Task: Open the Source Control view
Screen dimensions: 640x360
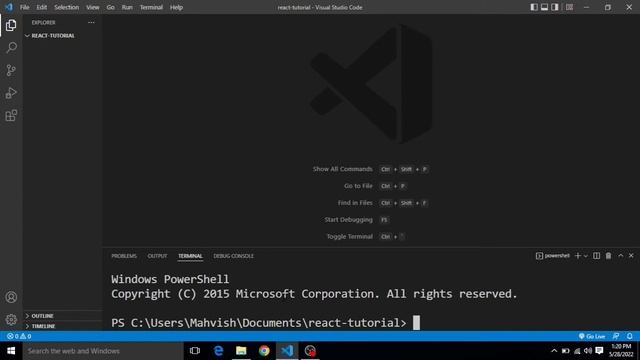Action: click(11, 70)
